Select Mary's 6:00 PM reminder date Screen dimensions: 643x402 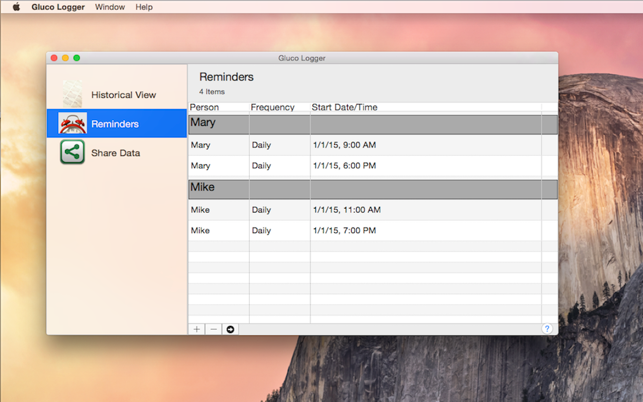[344, 165]
